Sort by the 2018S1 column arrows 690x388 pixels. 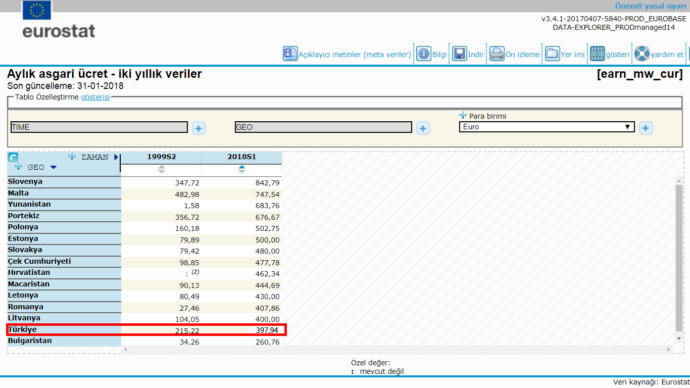tap(242, 169)
